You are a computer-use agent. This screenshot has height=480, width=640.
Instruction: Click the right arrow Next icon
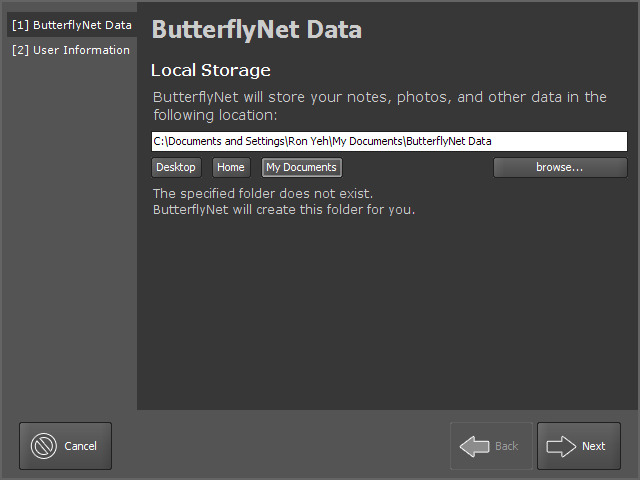pyautogui.click(x=561, y=446)
